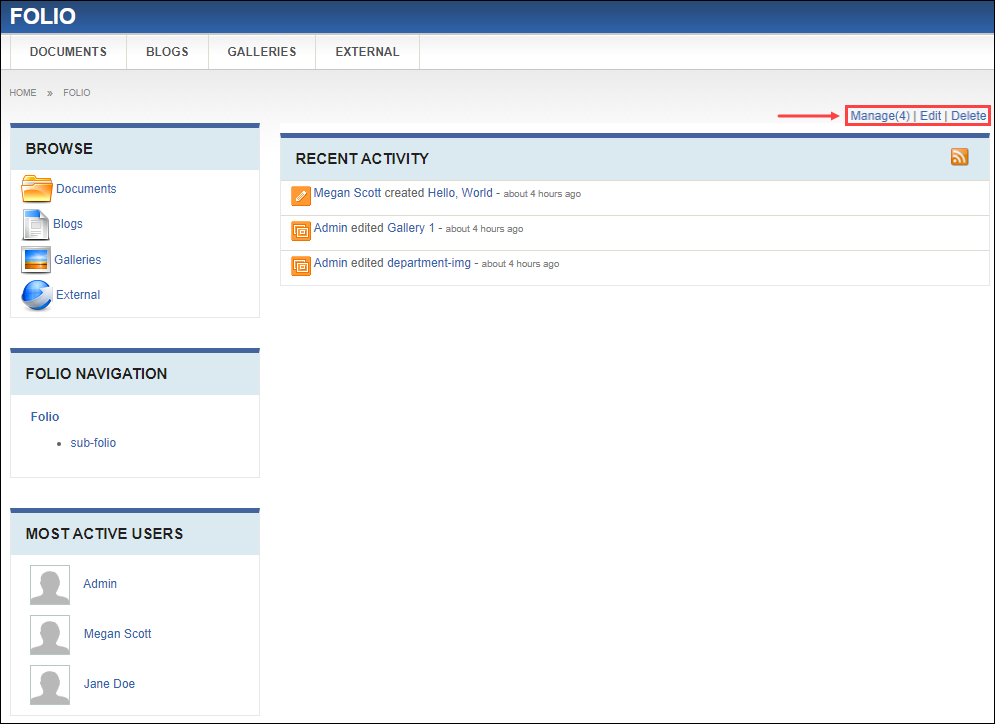
Task: Open the Documents link in Browse panel
Action: click(x=86, y=188)
